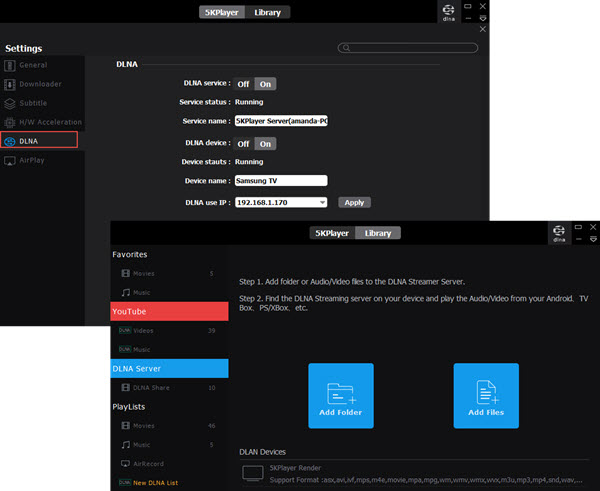Open PlayLists Movies film icon
Image resolution: width=600 pixels, height=491 pixels.
click(126, 425)
